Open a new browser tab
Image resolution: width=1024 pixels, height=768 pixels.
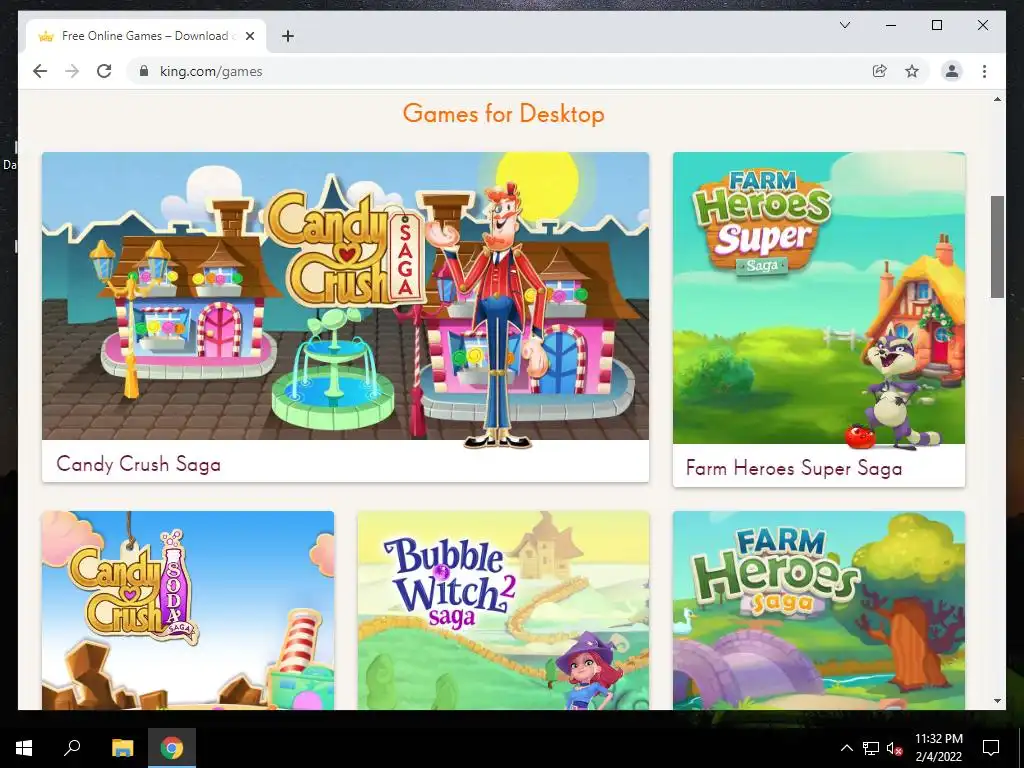(288, 36)
